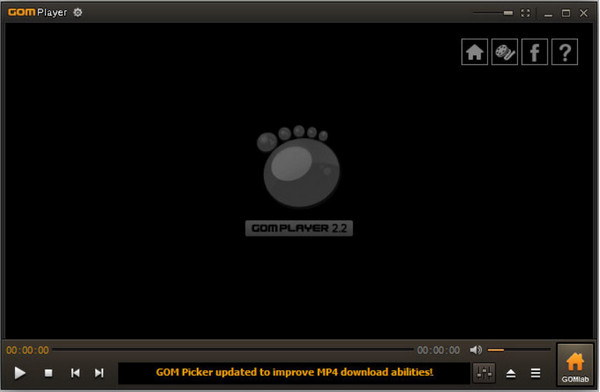600x392 pixels.
Task: Open the GOMlab button
Action: tap(575, 365)
